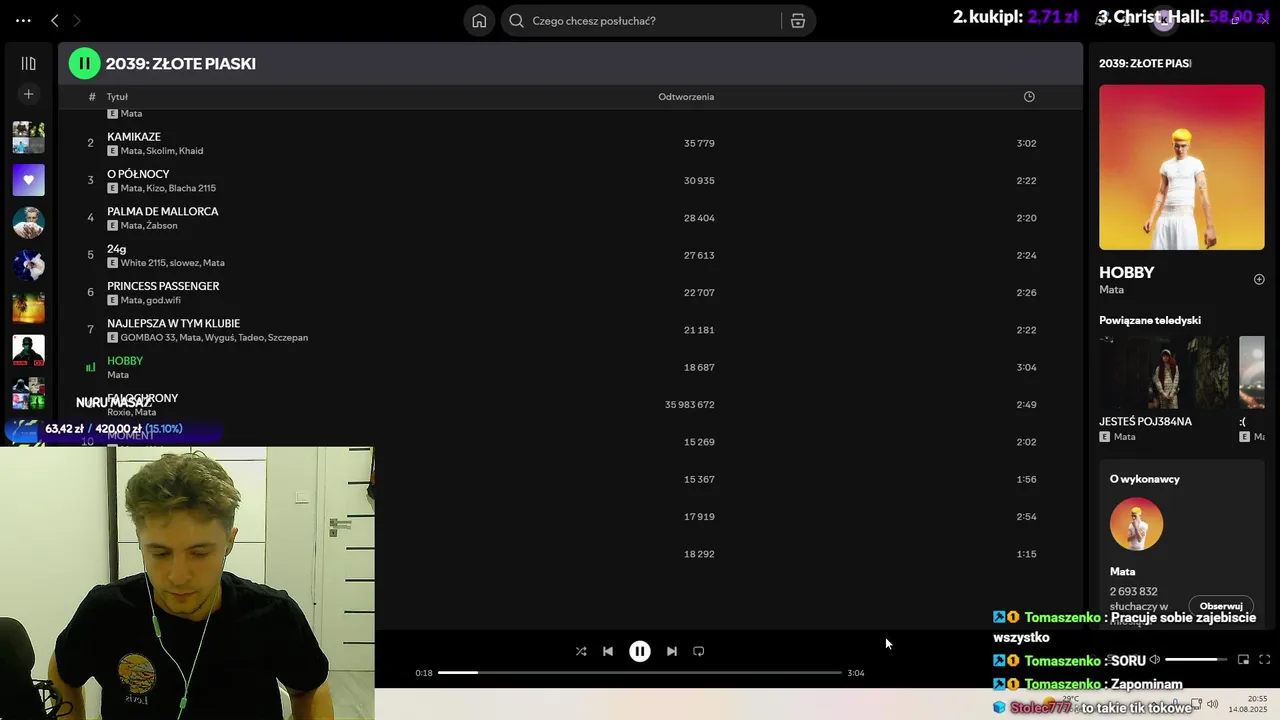Sort tracks by the Odtworzenia column
Screen dimensions: 1280x720
[x=686, y=97]
